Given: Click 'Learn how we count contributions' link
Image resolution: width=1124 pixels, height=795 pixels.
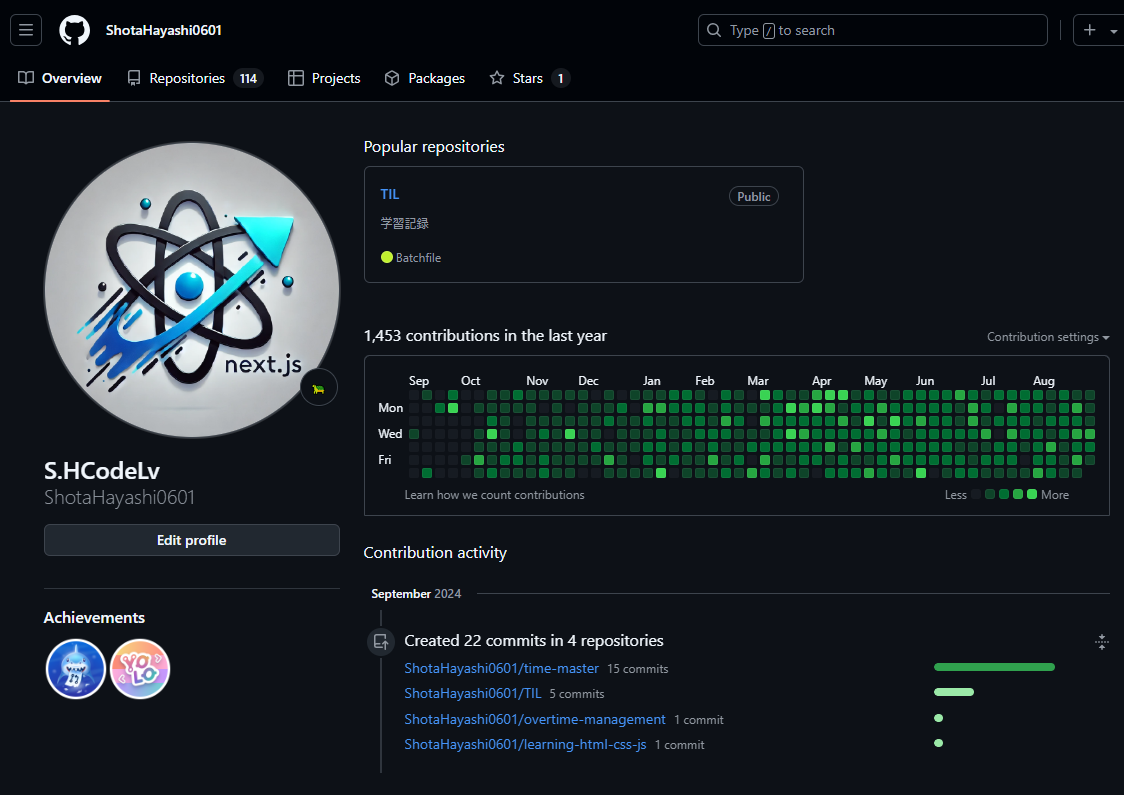Looking at the screenshot, I should pos(494,495).
